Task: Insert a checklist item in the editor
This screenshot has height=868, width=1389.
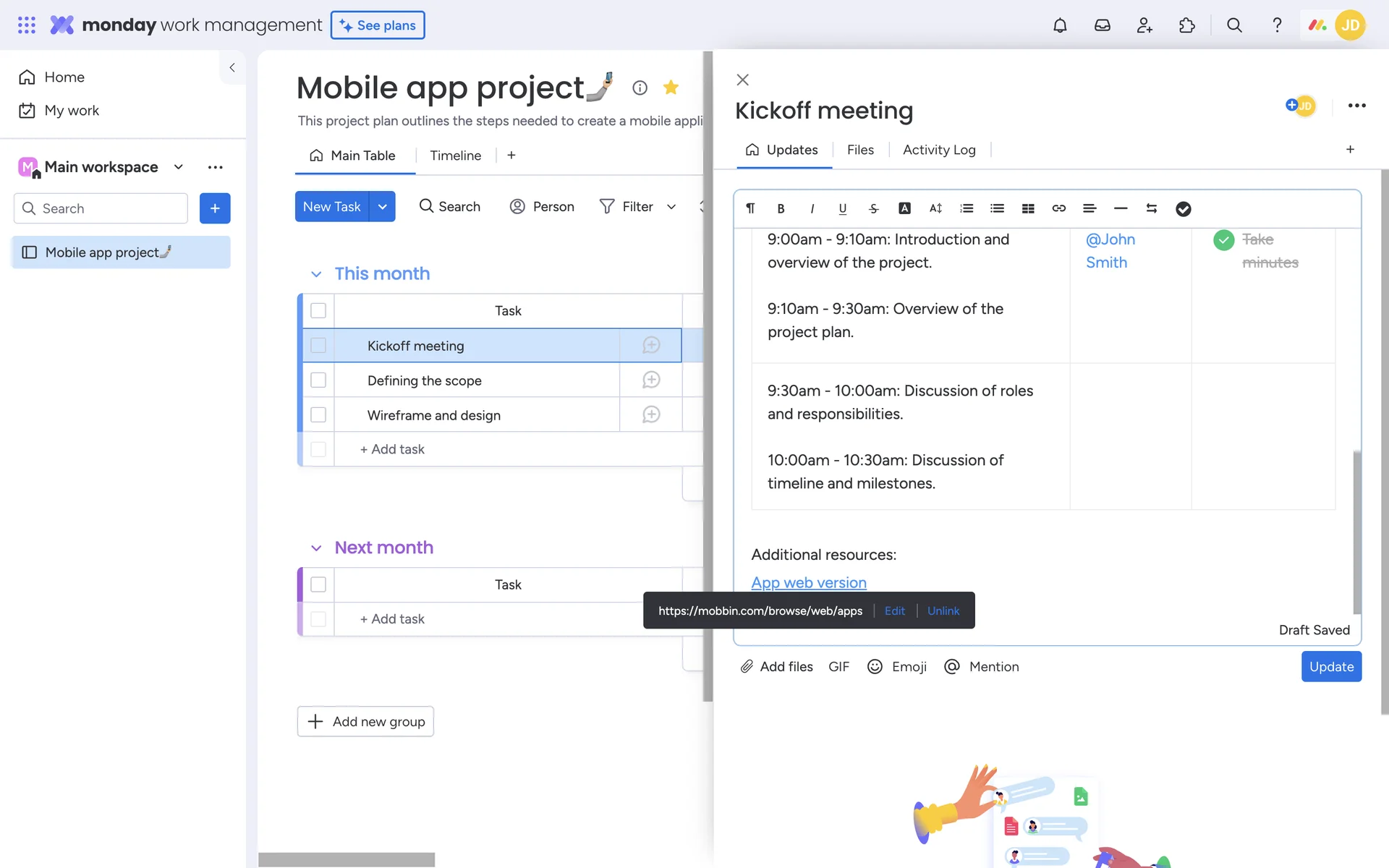Action: click(1183, 208)
